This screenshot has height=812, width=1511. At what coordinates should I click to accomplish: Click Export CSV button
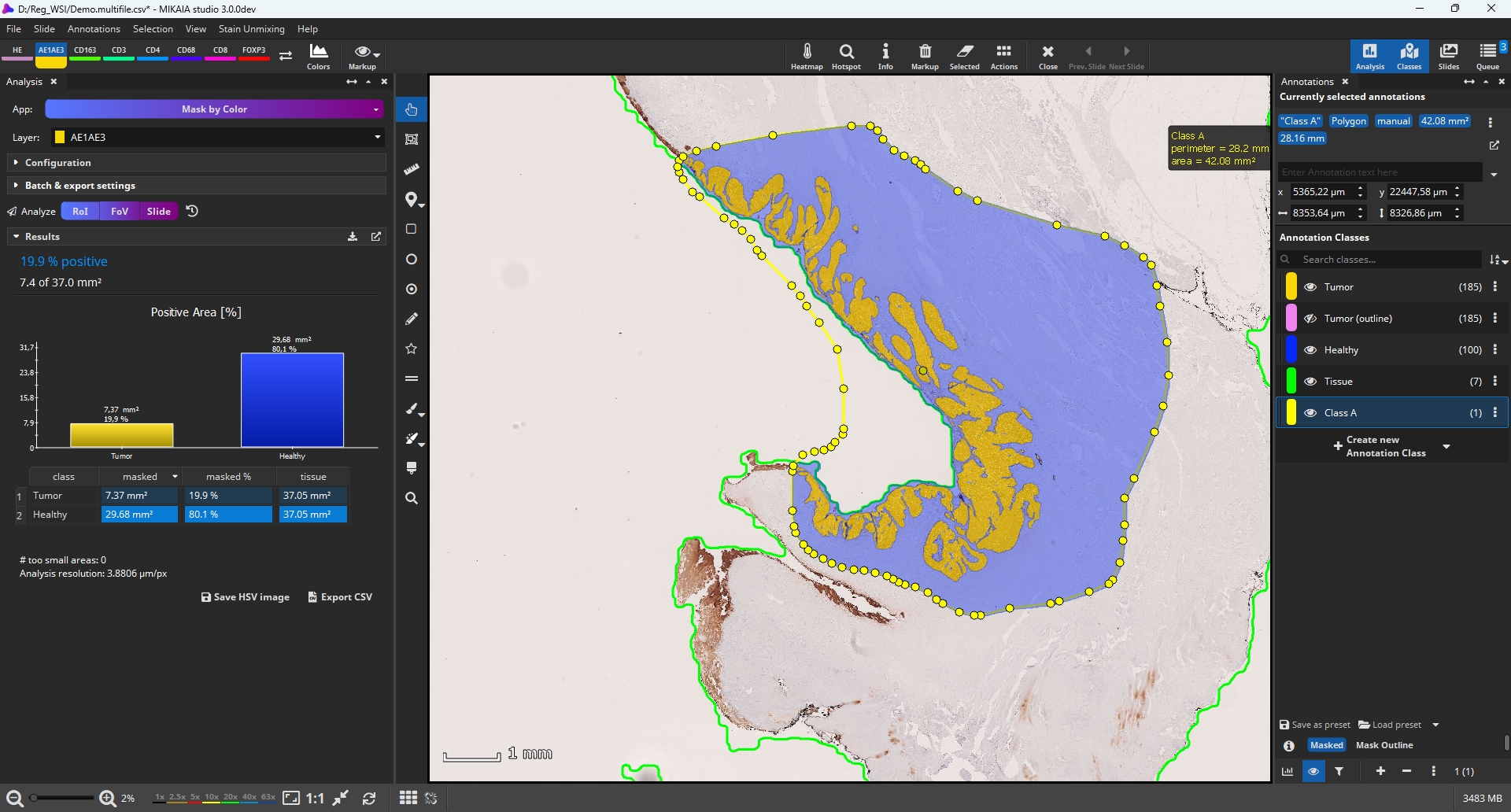(340, 597)
